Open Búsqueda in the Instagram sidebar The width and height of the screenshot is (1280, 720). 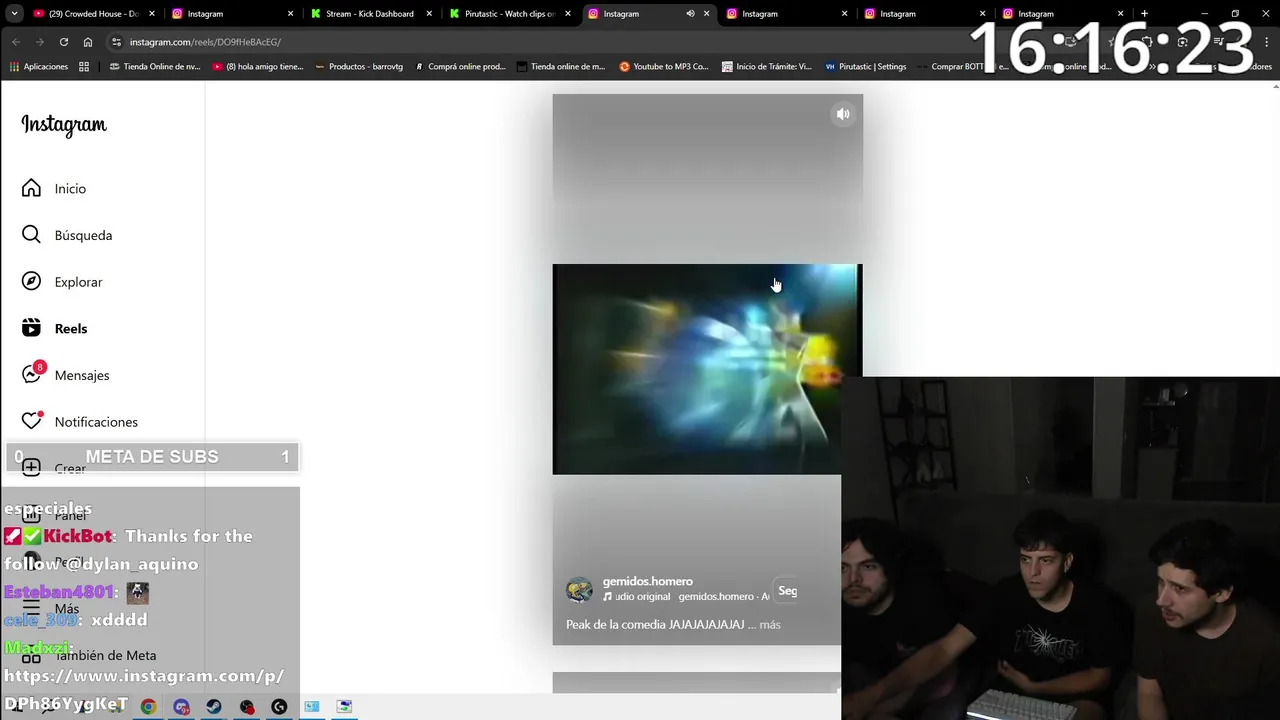tap(68, 235)
